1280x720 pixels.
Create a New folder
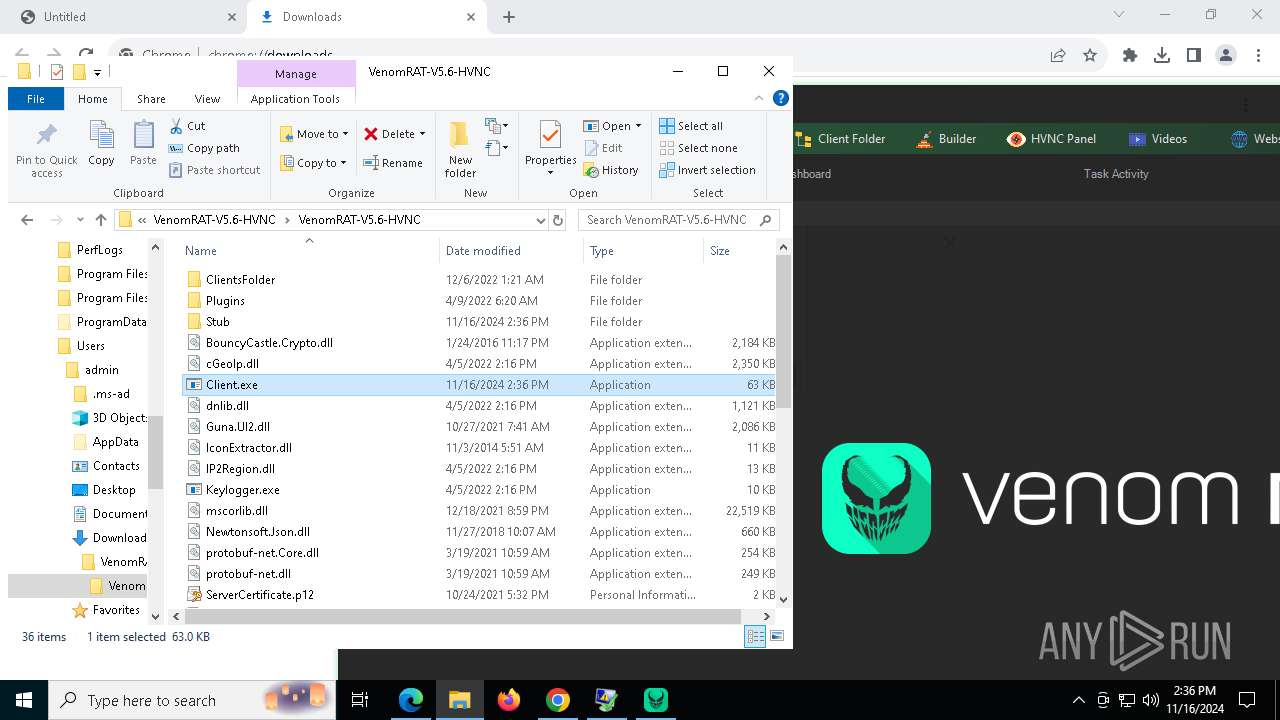(460, 150)
